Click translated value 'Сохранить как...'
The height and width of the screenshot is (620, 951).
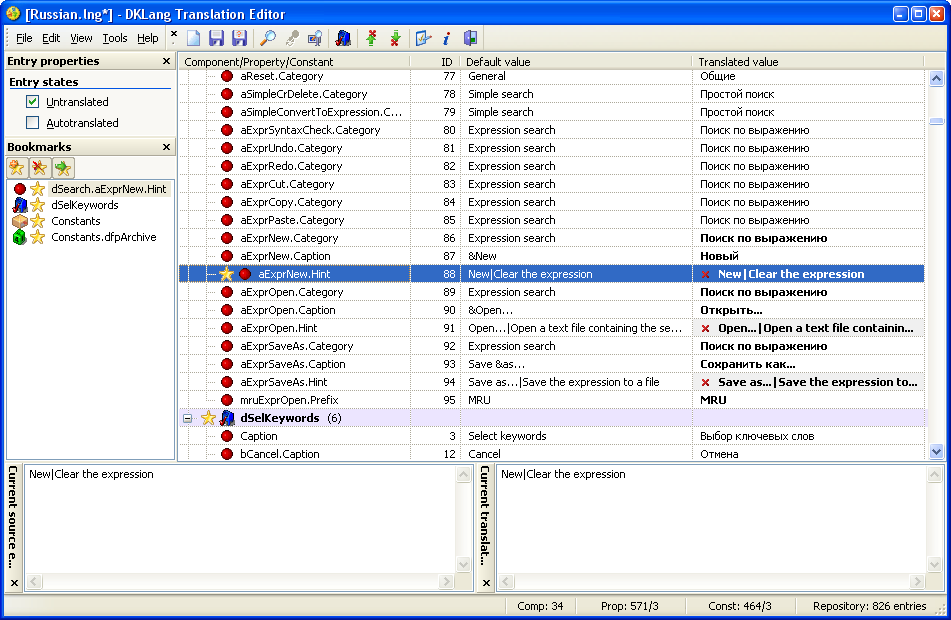coord(747,365)
